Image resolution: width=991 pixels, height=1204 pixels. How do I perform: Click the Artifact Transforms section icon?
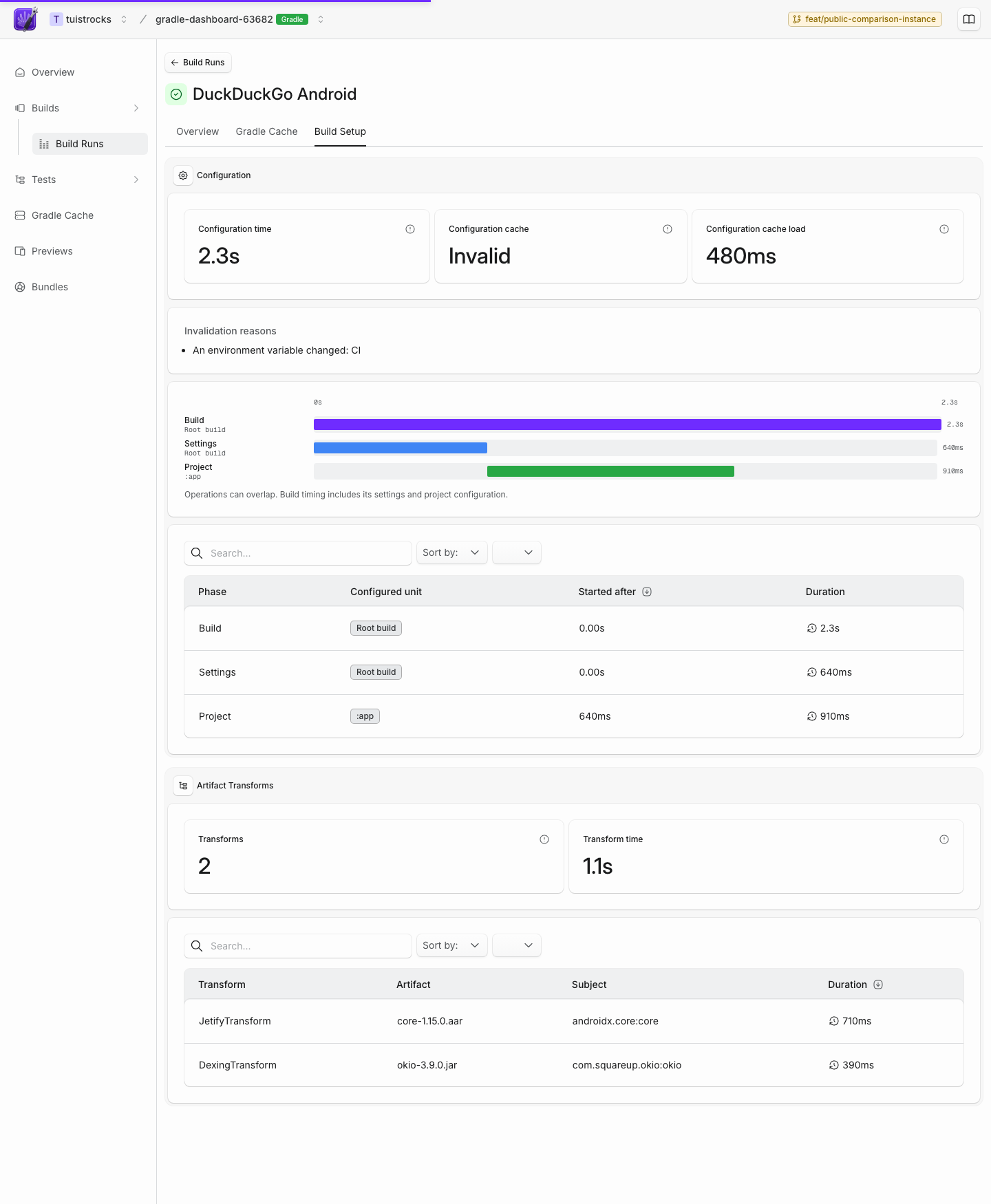pyautogui.click(x=183, y=786)
